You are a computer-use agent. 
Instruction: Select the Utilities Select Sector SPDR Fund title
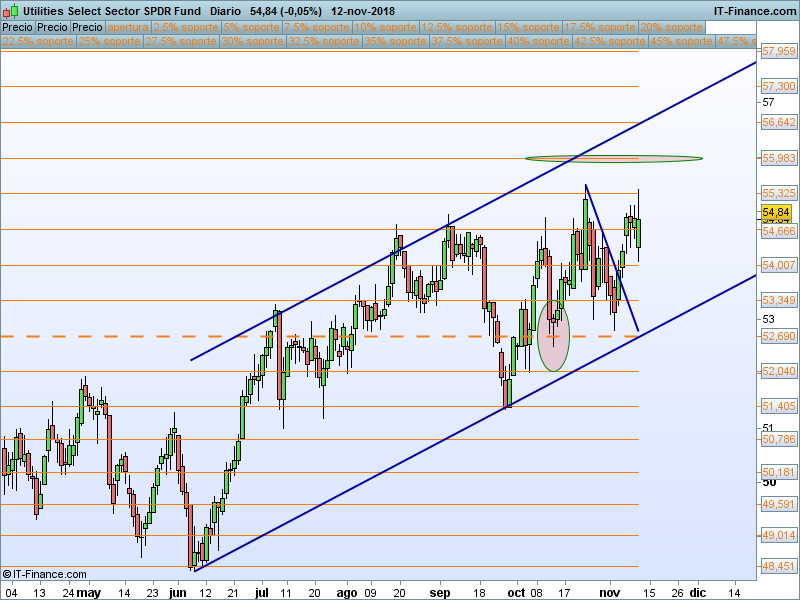click(x=112, y=11)
